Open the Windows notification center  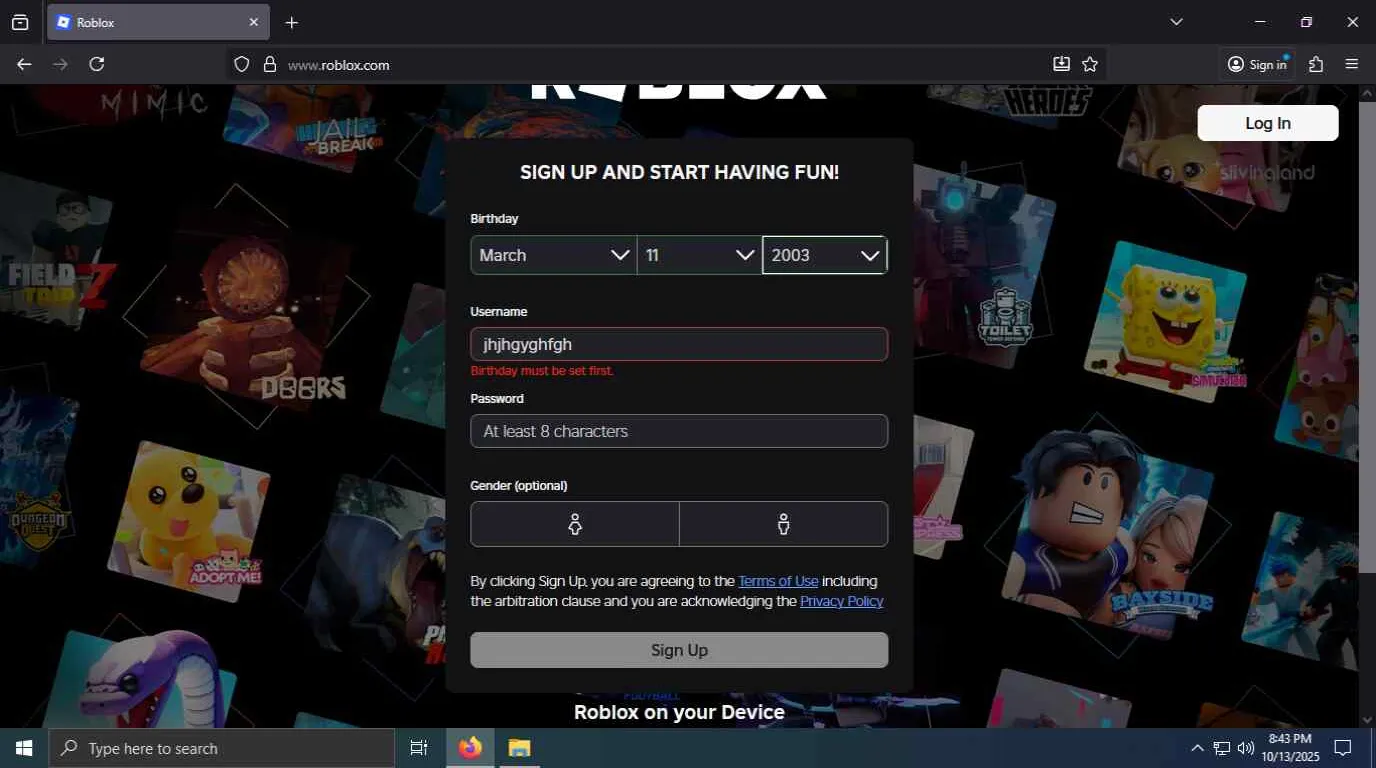coord(1343,748)
